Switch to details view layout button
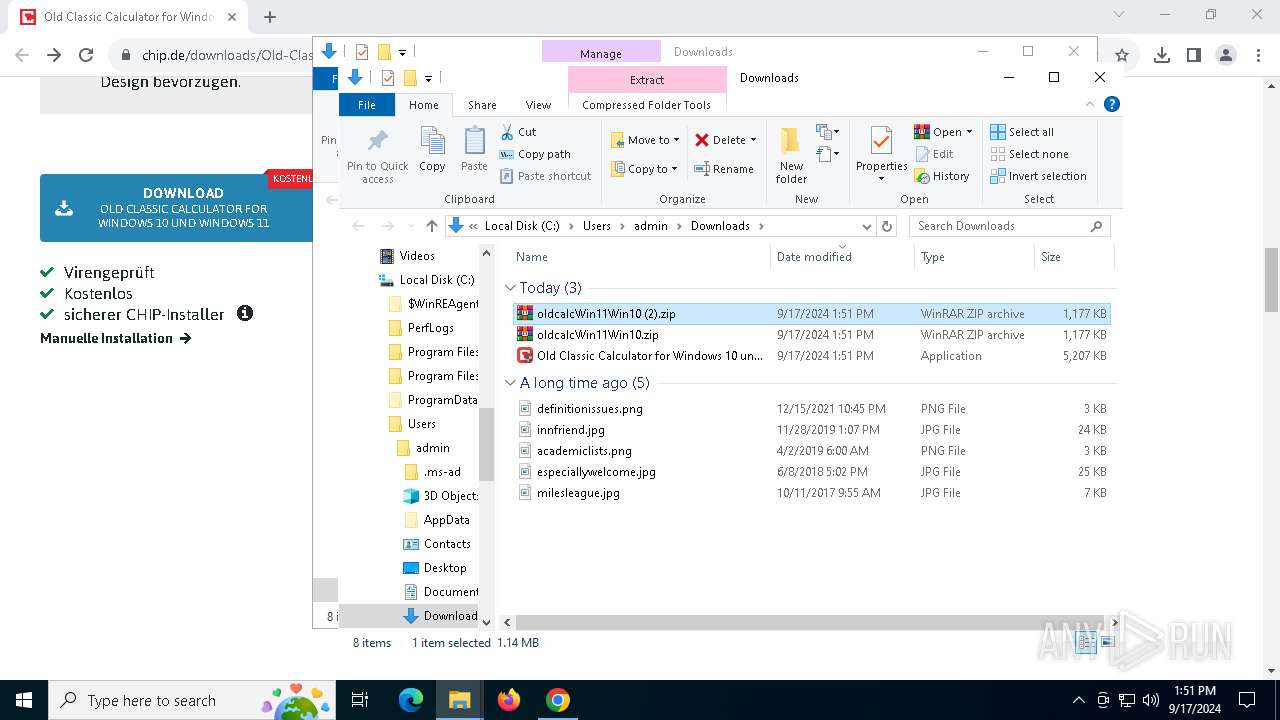The height and width of the screenshot is (720, 1280). tap(1087, 642)
